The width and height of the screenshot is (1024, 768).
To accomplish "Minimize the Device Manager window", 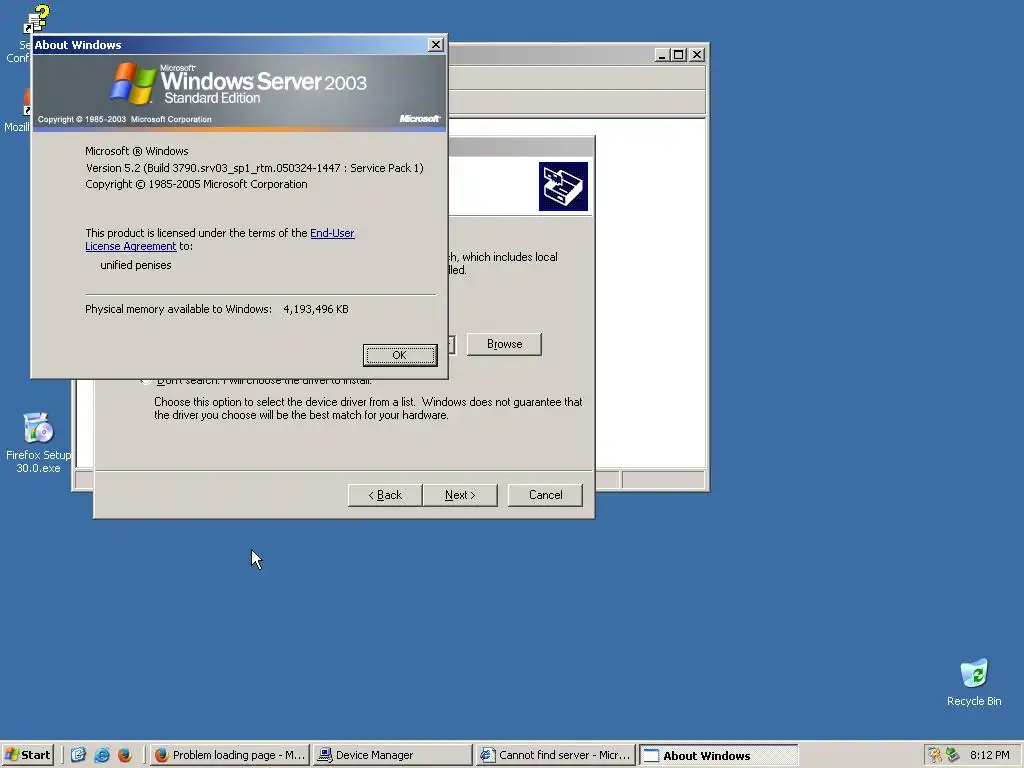I will pyautogui.click(x=662, y=55).
